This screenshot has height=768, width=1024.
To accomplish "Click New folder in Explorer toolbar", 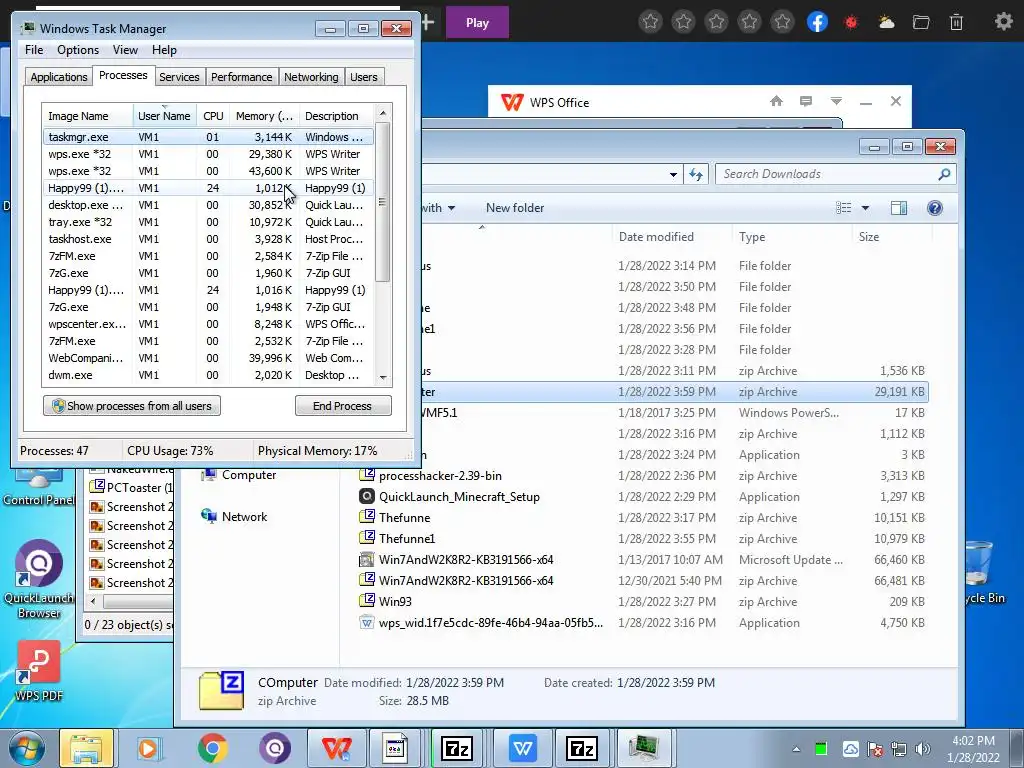I will point(515,208).
